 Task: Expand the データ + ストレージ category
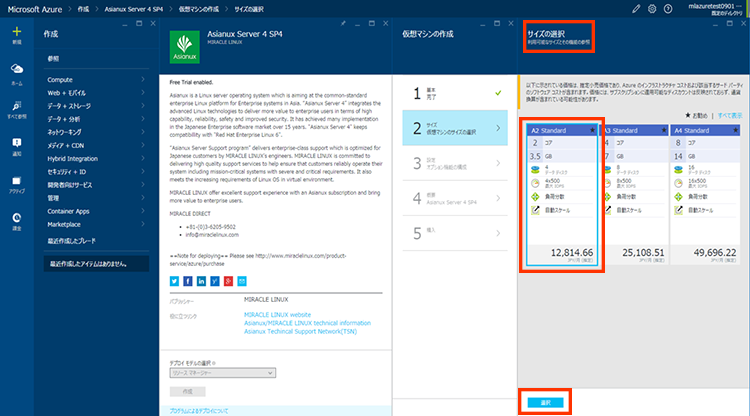click(96, 106)
